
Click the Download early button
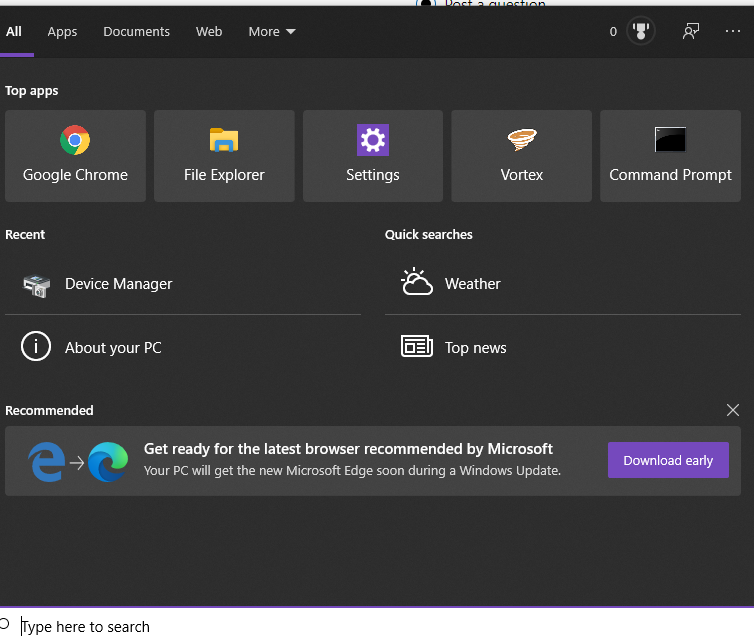[x=668, y=460]
